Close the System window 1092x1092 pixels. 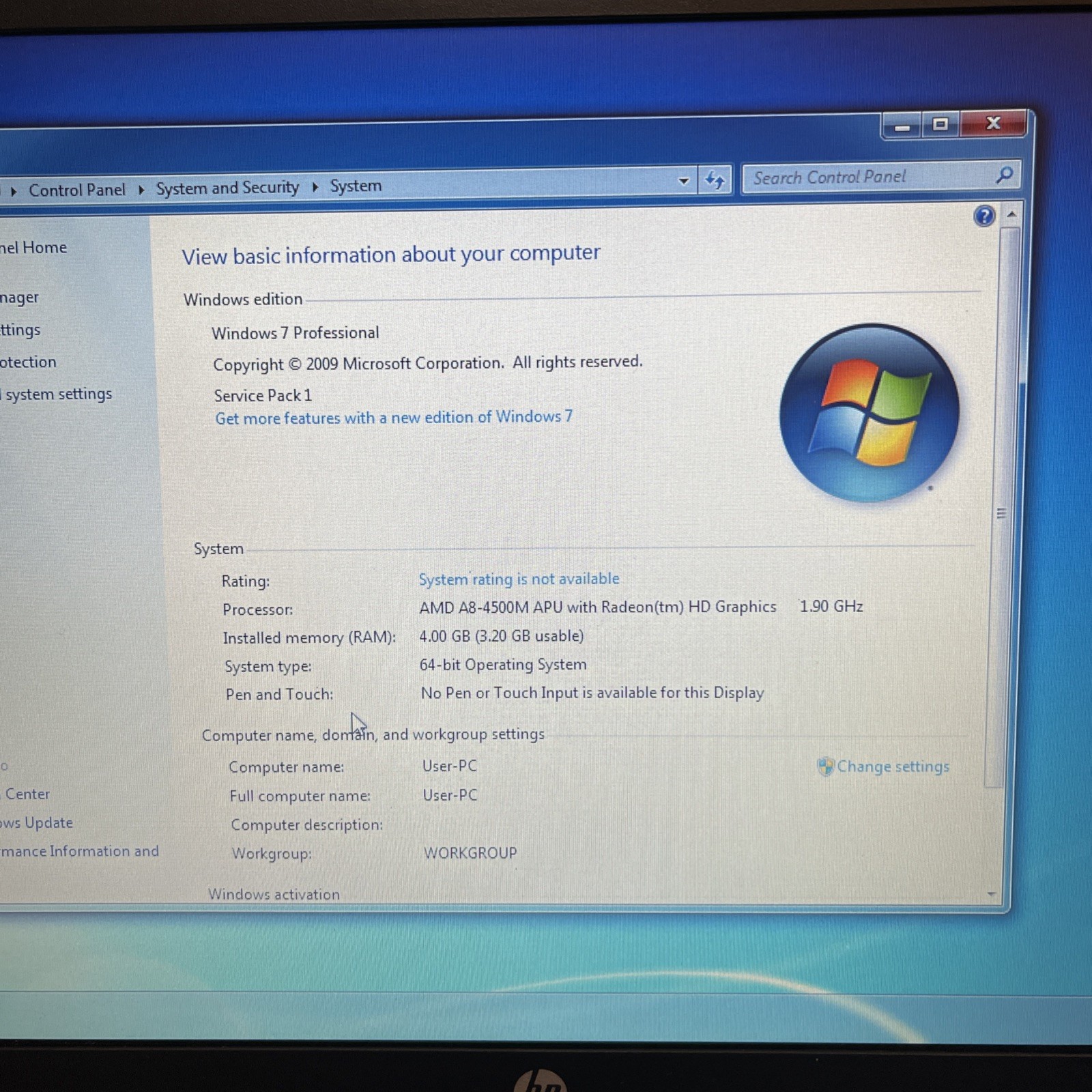point(993,123)
